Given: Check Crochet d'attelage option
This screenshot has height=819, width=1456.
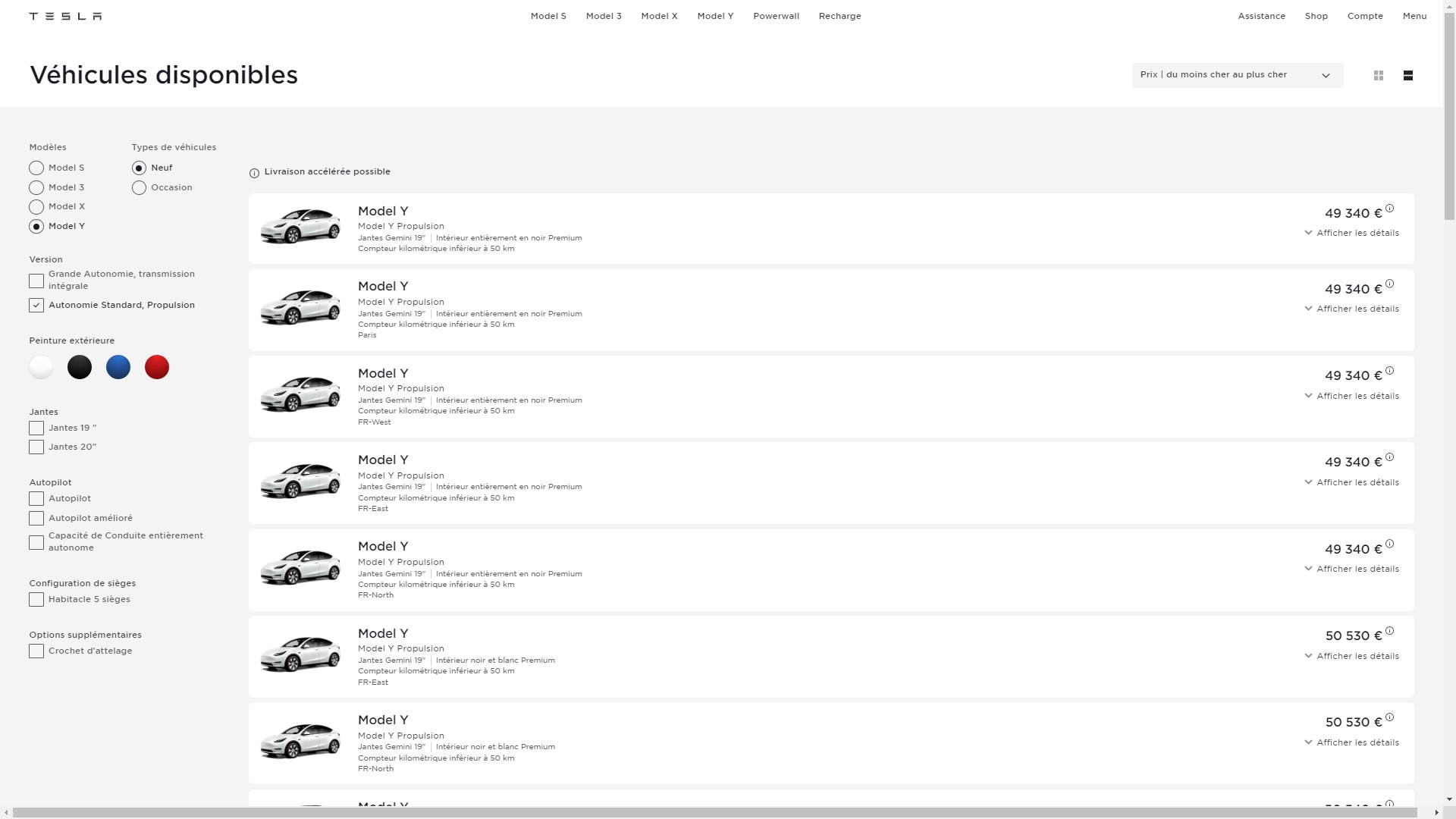Looking at the screenshot, I should tap(36, 651).
